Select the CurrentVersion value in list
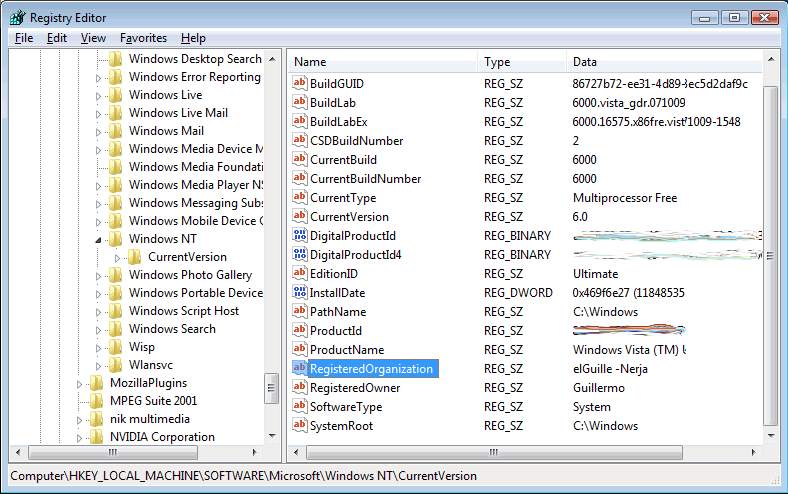This screenshot has width=788, height=494. (349, 217)
